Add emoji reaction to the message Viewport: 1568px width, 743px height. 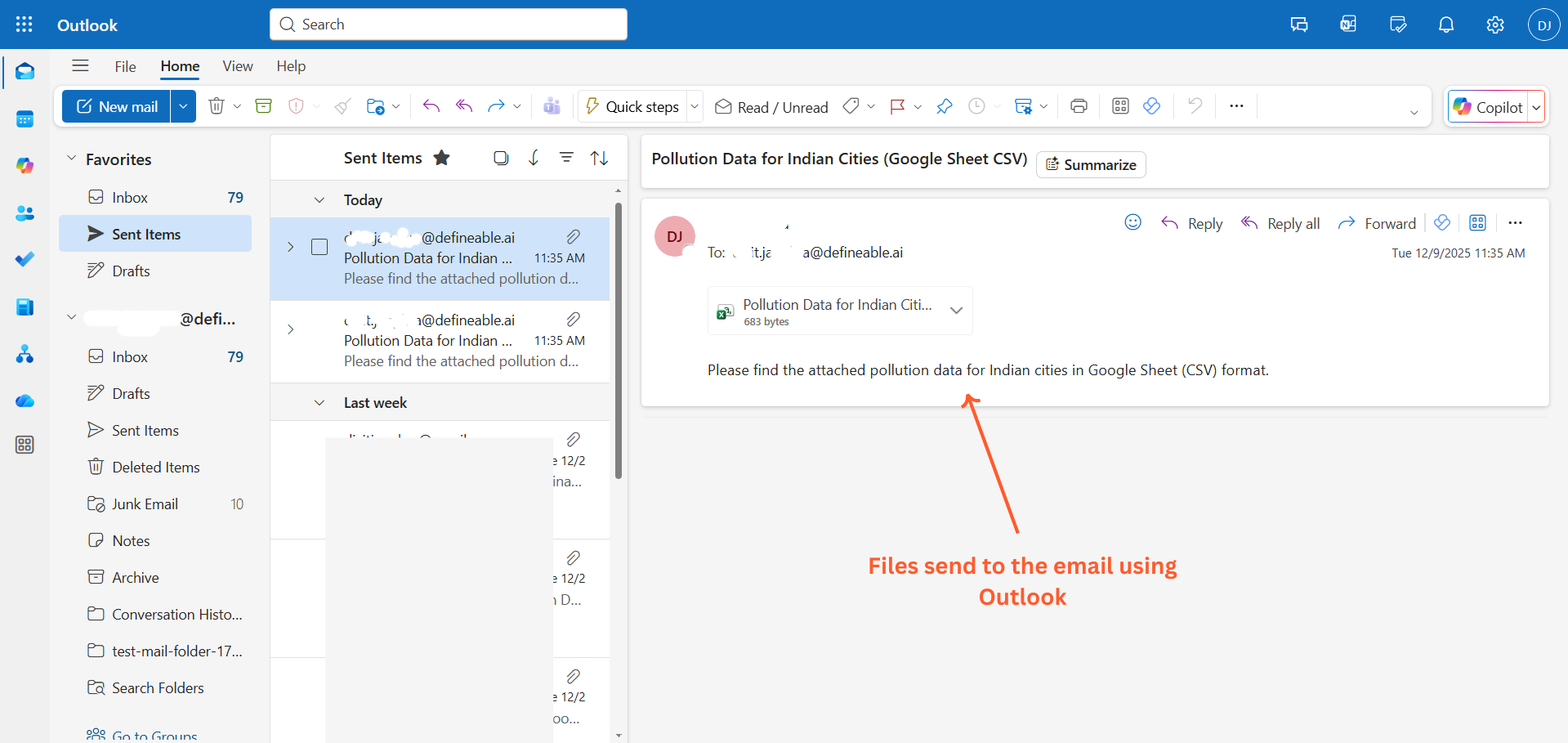(1132, 222)
